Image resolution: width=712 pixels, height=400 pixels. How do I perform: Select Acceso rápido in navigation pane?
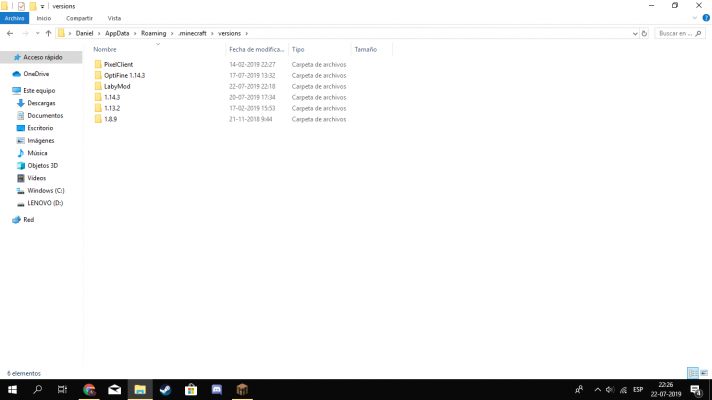[41, 57]
